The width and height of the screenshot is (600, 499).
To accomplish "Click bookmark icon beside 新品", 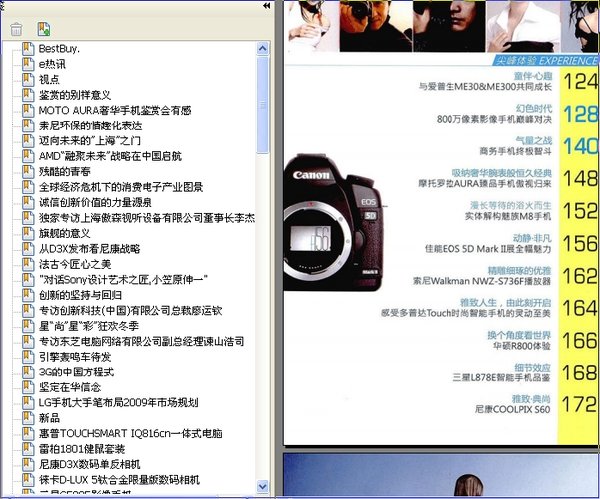I will (x=28, y=418).
